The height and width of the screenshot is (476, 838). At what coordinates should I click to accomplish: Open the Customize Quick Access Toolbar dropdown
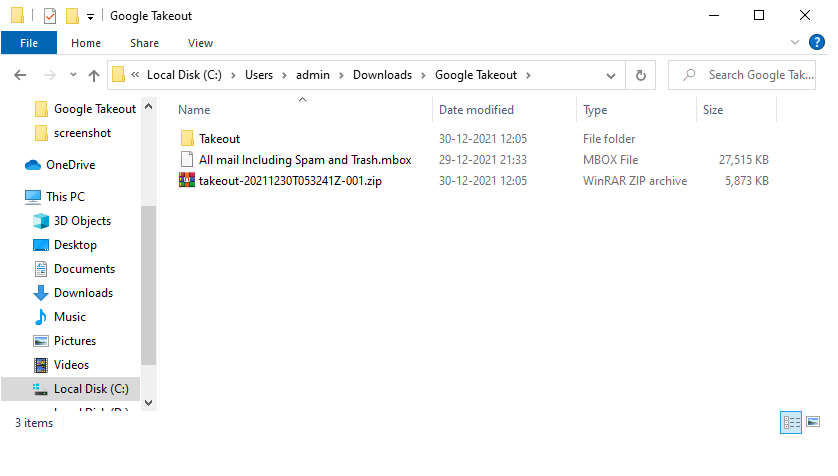click(90, 17)
